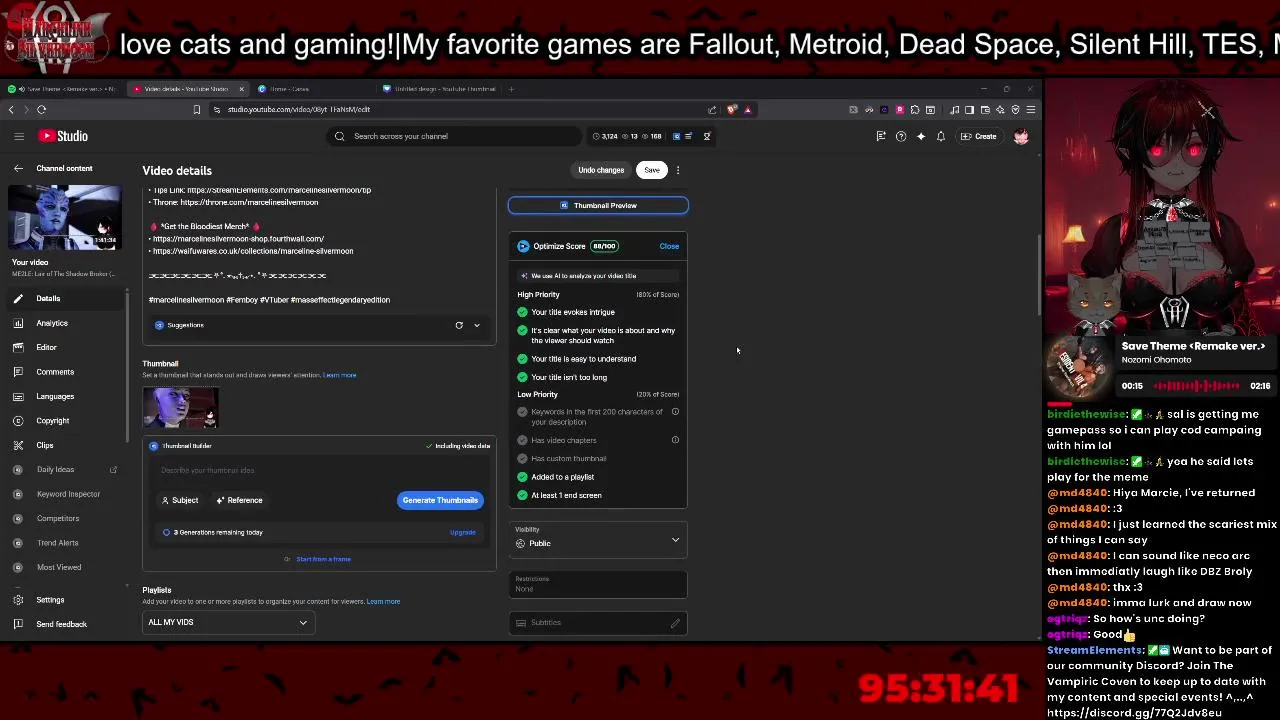Refresh the Suggestions row

point(459,325)
